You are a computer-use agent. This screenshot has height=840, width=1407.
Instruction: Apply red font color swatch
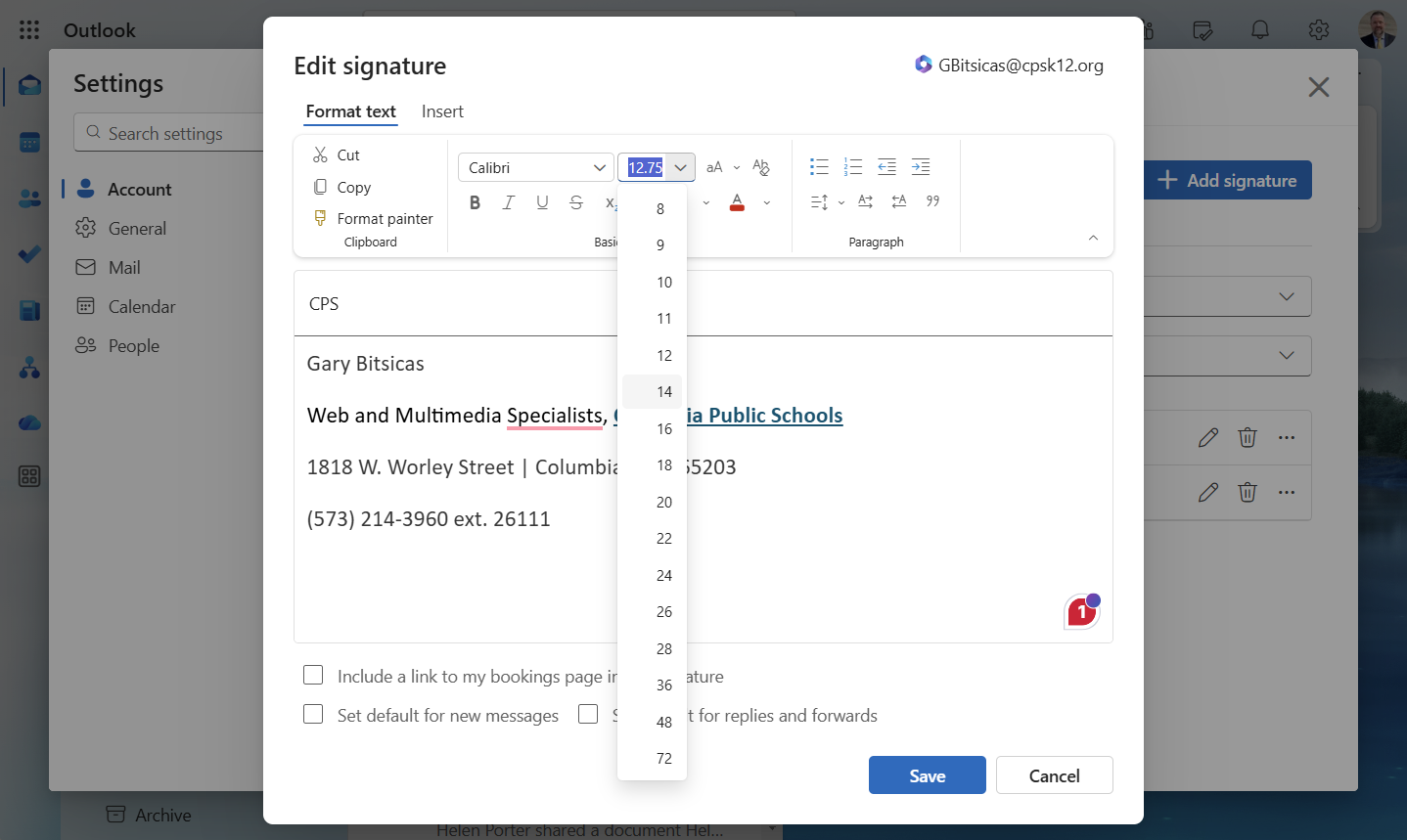pyautogui.click(x=738, y=202)
